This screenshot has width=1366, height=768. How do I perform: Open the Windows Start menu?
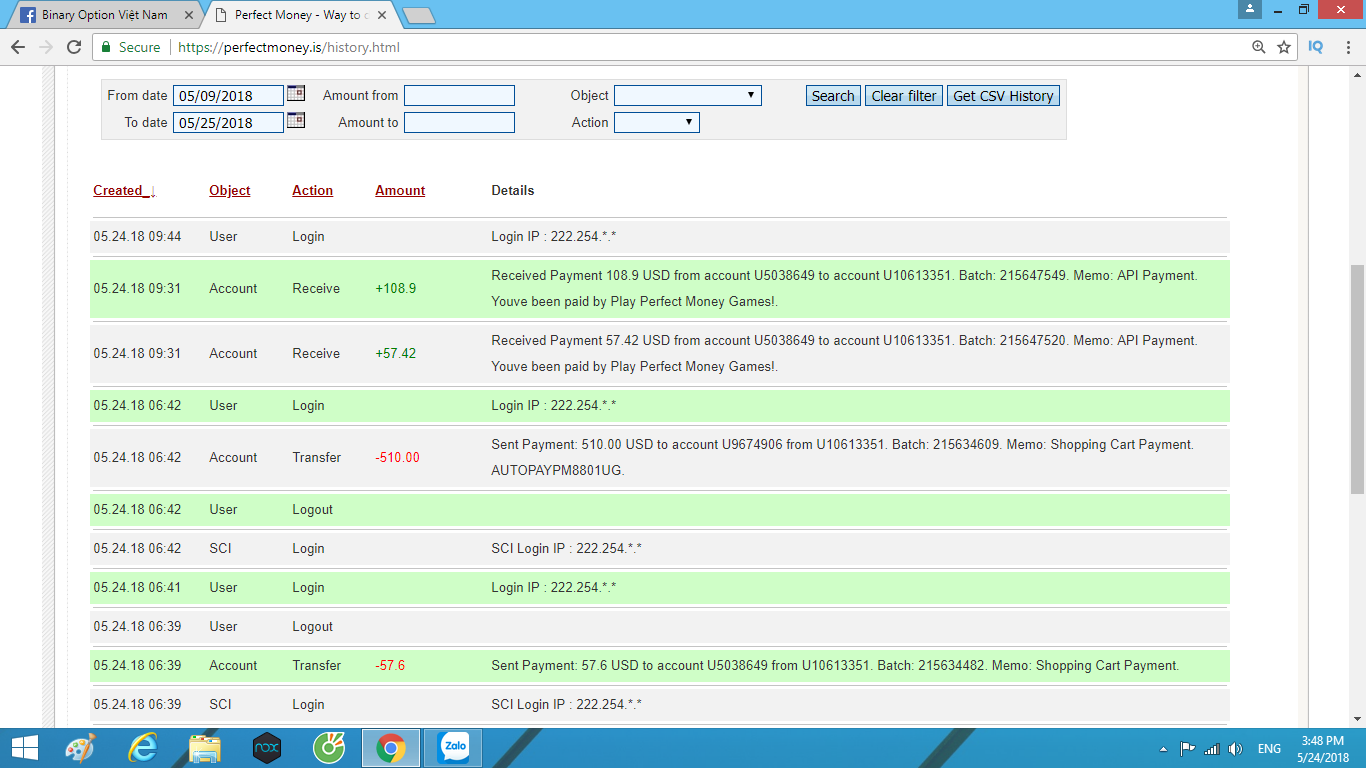pyautogui.click(x=24, y=748)
